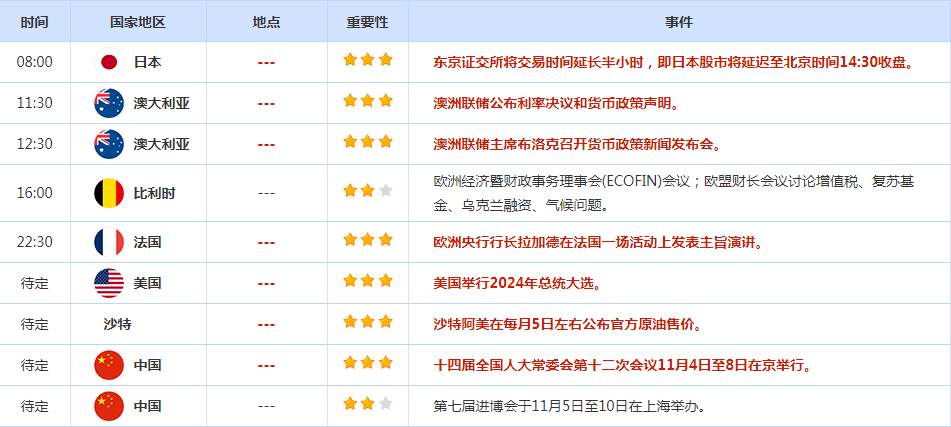This screenshot has height=427, width=951.
Task: Click the 沙特 country name
Action: point(117,324)
